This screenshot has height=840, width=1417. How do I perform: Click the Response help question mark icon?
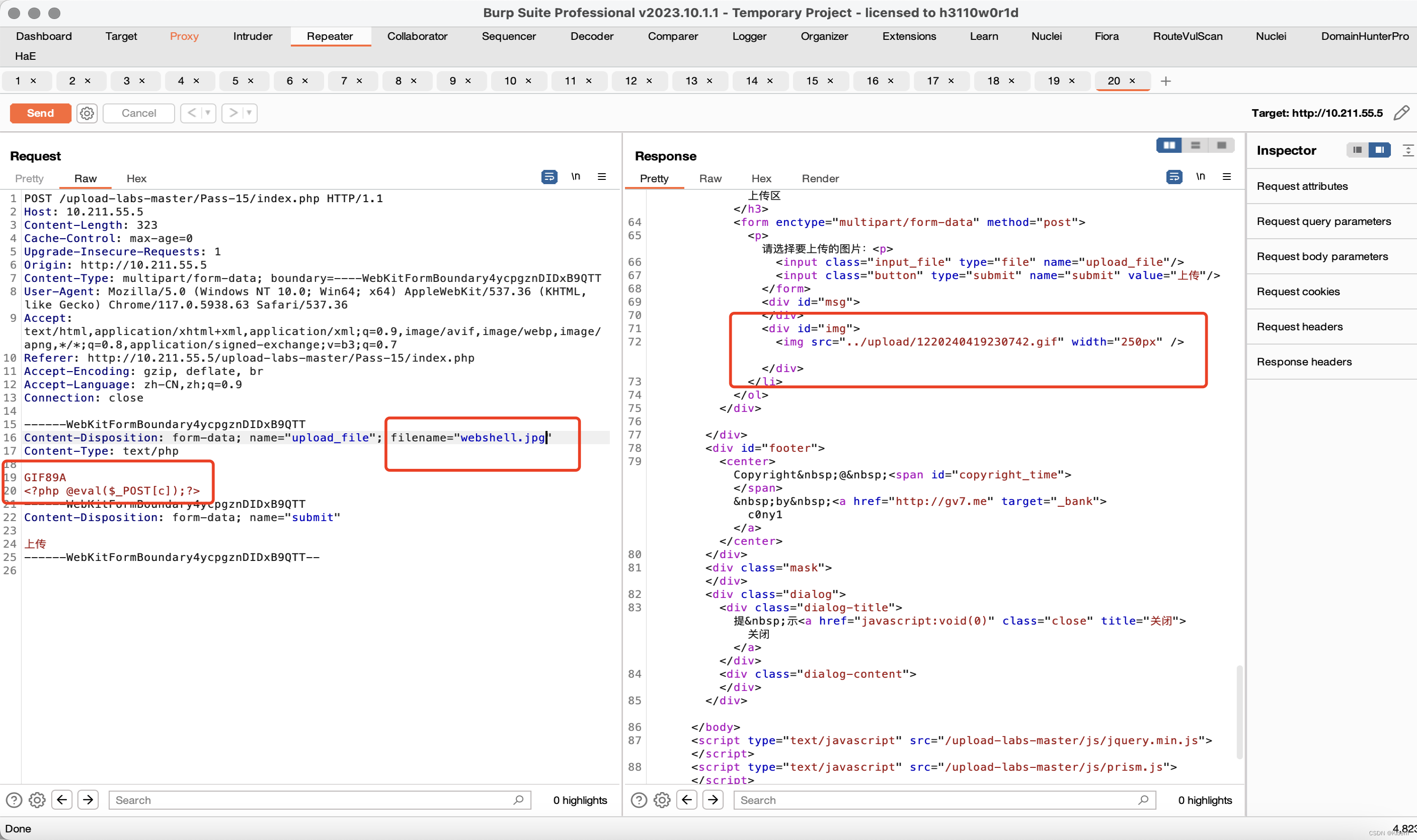pyautogui.click(x=638, y=800)
